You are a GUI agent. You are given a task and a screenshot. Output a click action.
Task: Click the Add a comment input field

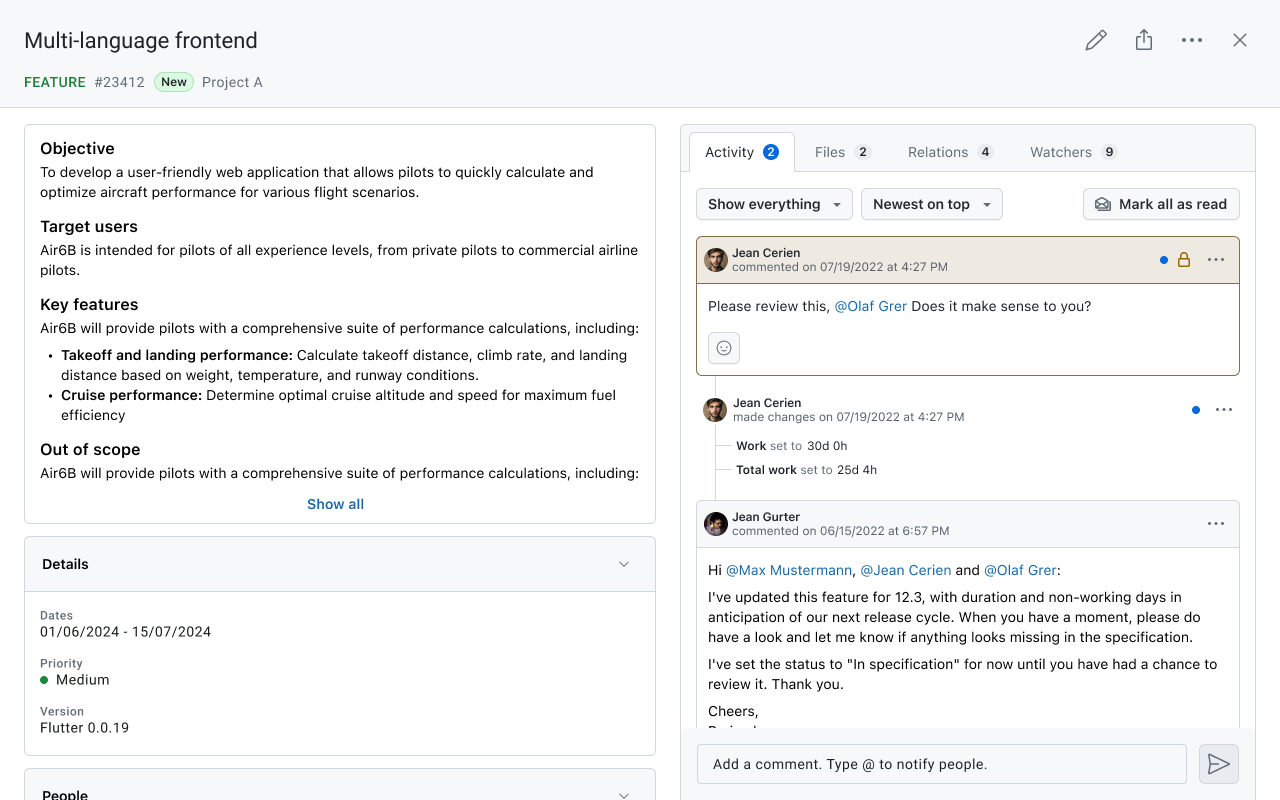pos(941,764)
